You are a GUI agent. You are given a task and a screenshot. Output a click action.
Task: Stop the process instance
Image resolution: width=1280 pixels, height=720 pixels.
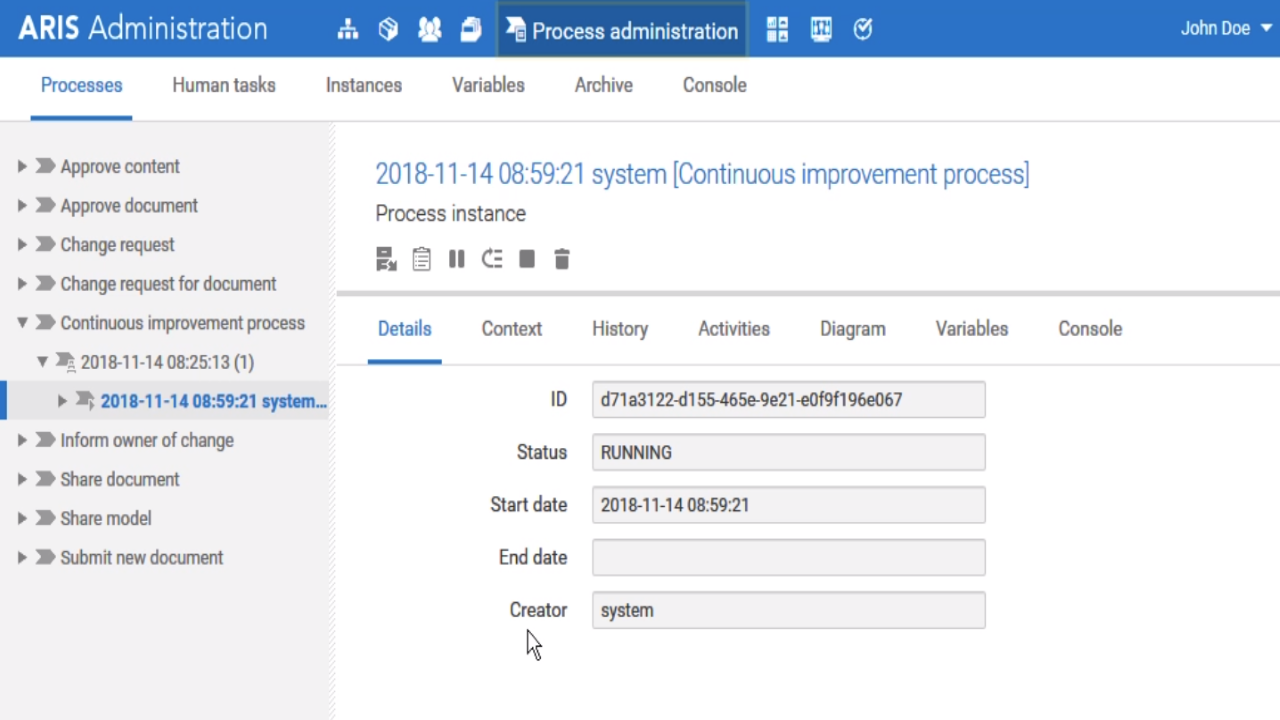point(526,259)
